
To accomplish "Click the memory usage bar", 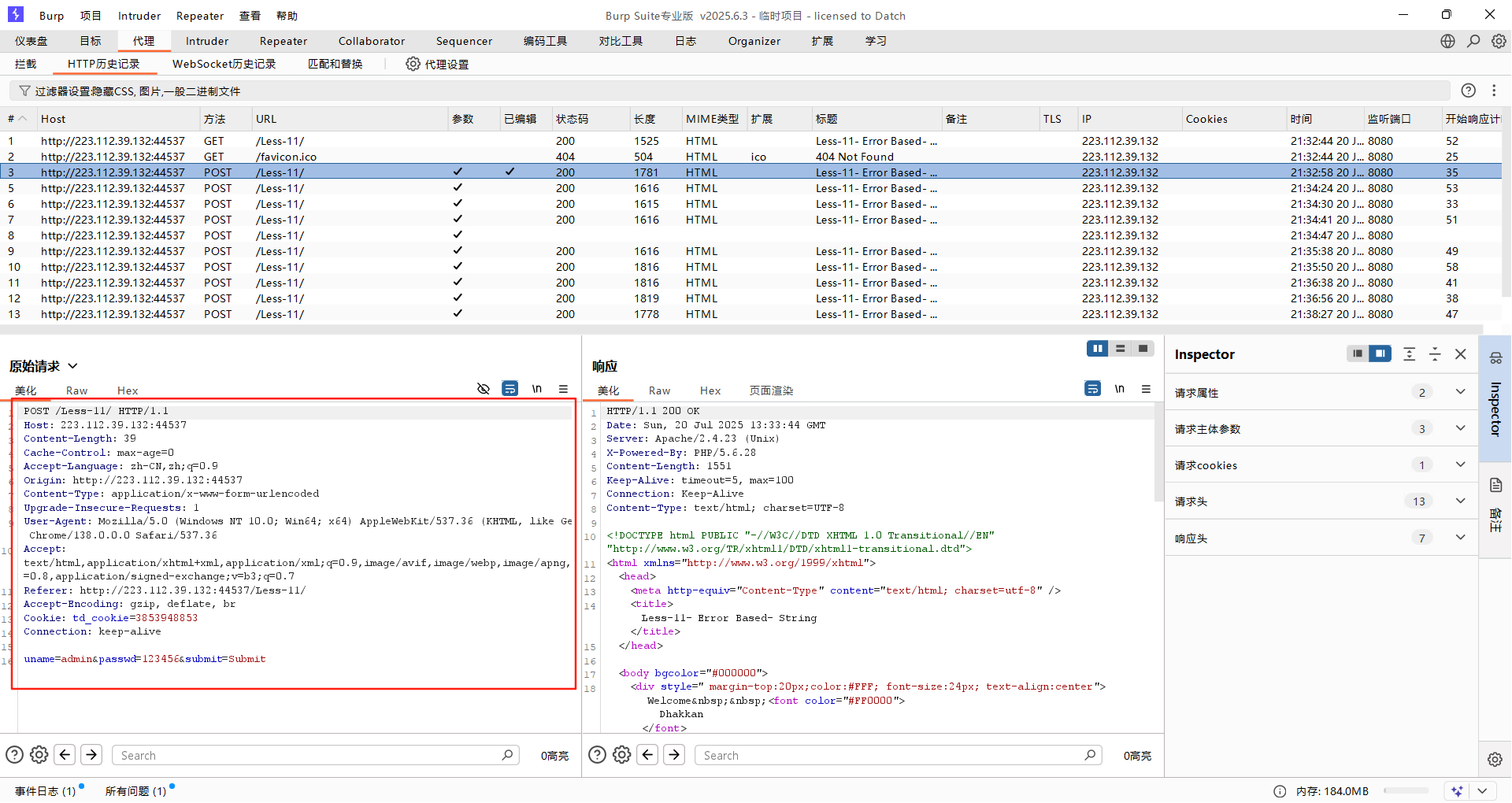I will click(x=1406, y=791).
